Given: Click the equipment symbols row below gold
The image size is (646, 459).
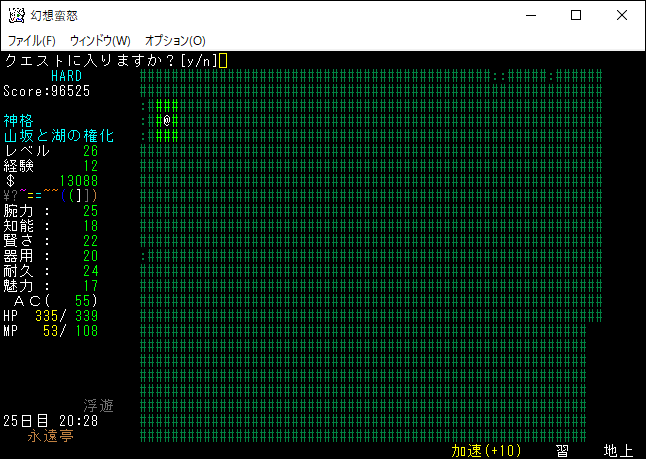Looking at the screenshot, I should tap(50, 195).
